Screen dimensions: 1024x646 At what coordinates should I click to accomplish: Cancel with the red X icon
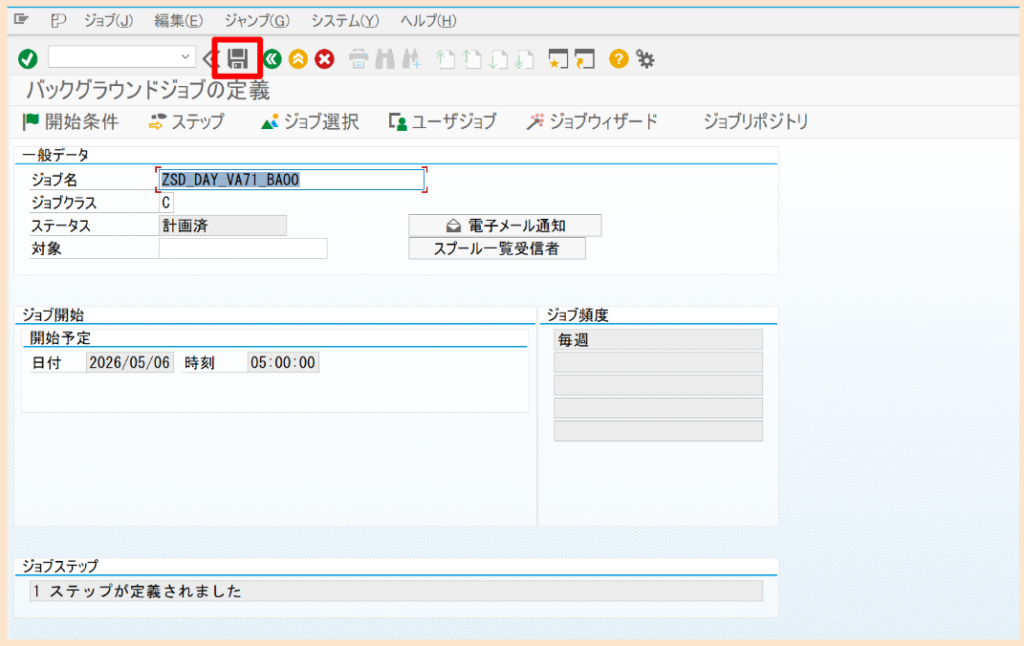tap(324, 59)
